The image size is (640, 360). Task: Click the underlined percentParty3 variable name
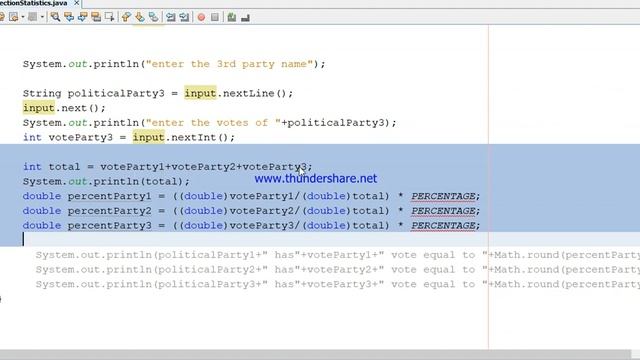pyautogui.click(x=109, y=226)
